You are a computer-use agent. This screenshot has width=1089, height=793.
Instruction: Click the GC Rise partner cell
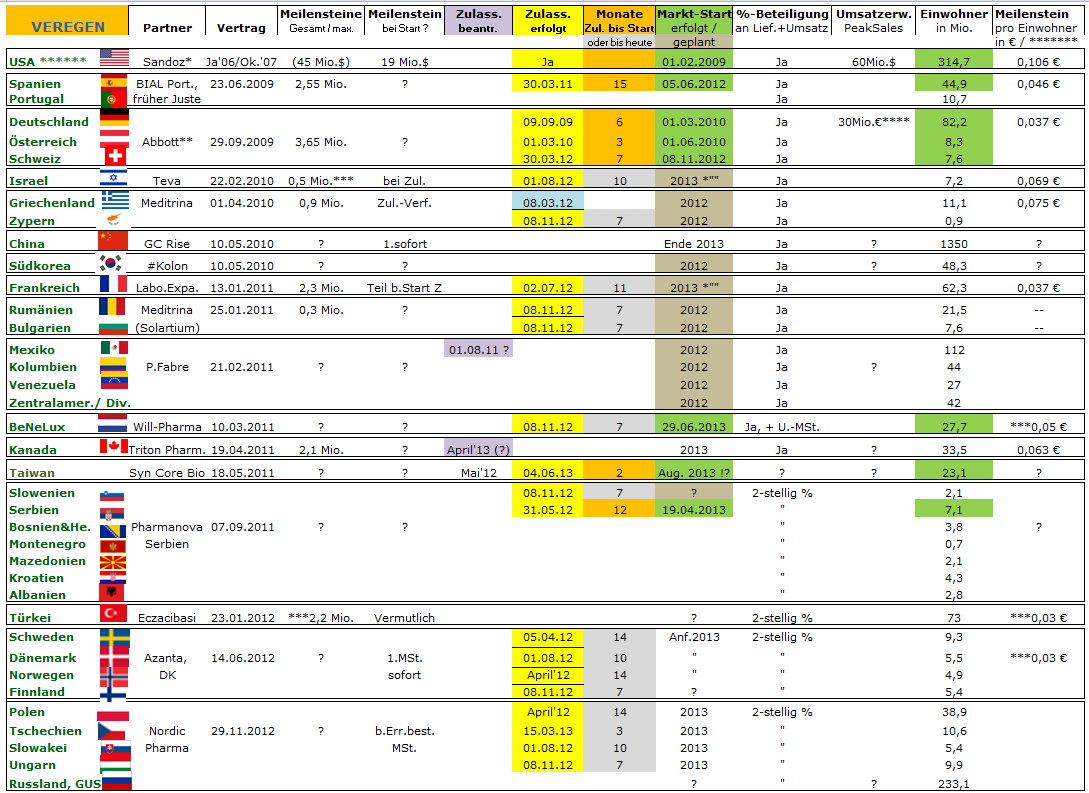coord(167,244)
